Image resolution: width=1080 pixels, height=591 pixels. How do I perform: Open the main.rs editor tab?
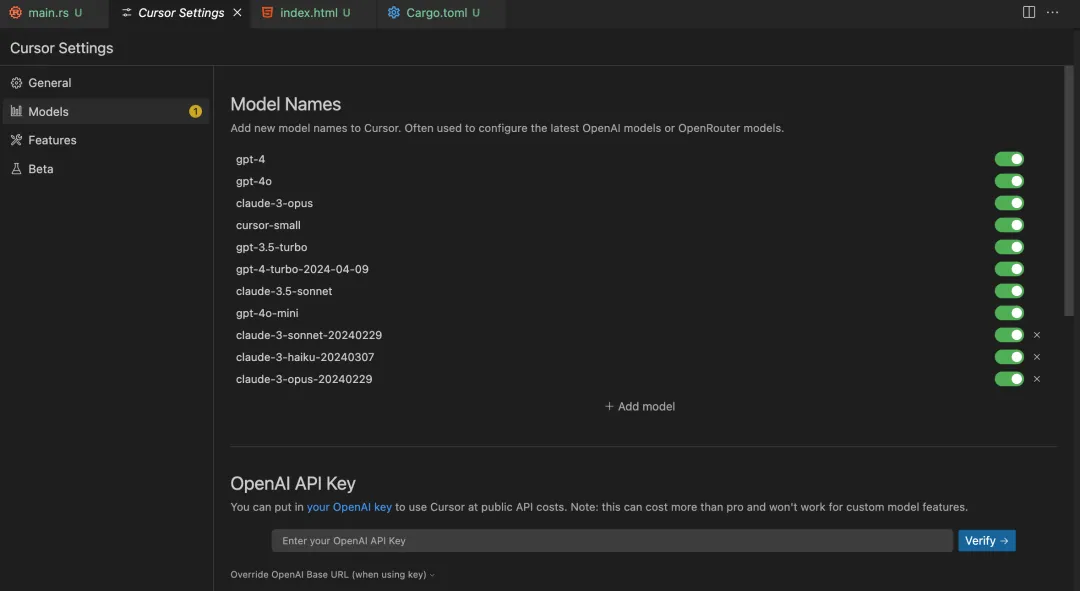(x=54, y=13)
